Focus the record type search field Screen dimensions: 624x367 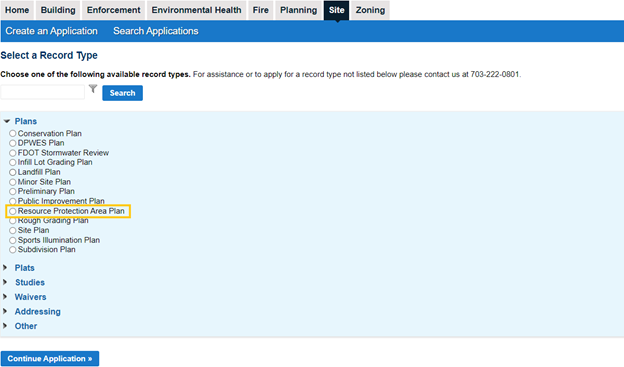point(43,92)
